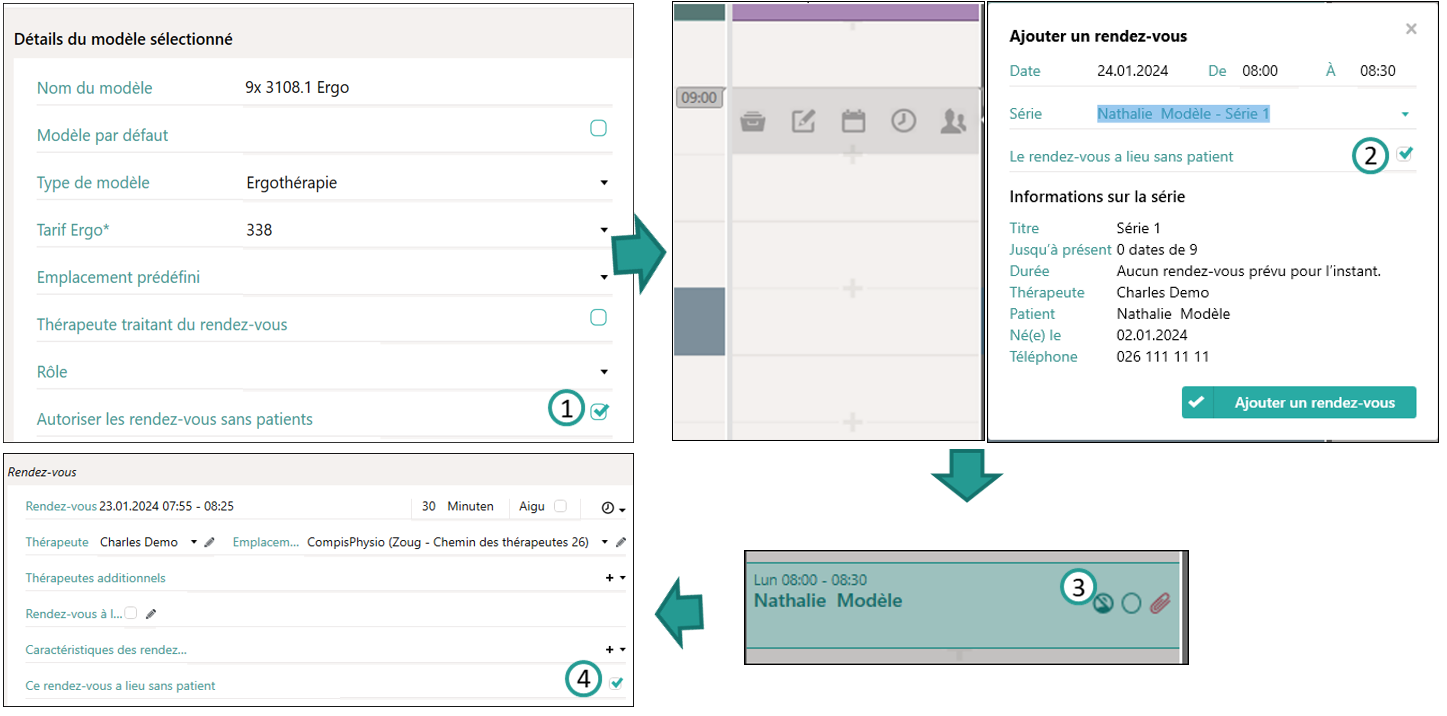Expand the 'Thérapeutes additionnels' plus dropdown
Viewport: 1447px width, 716px height.
click(x=614, y=578)
